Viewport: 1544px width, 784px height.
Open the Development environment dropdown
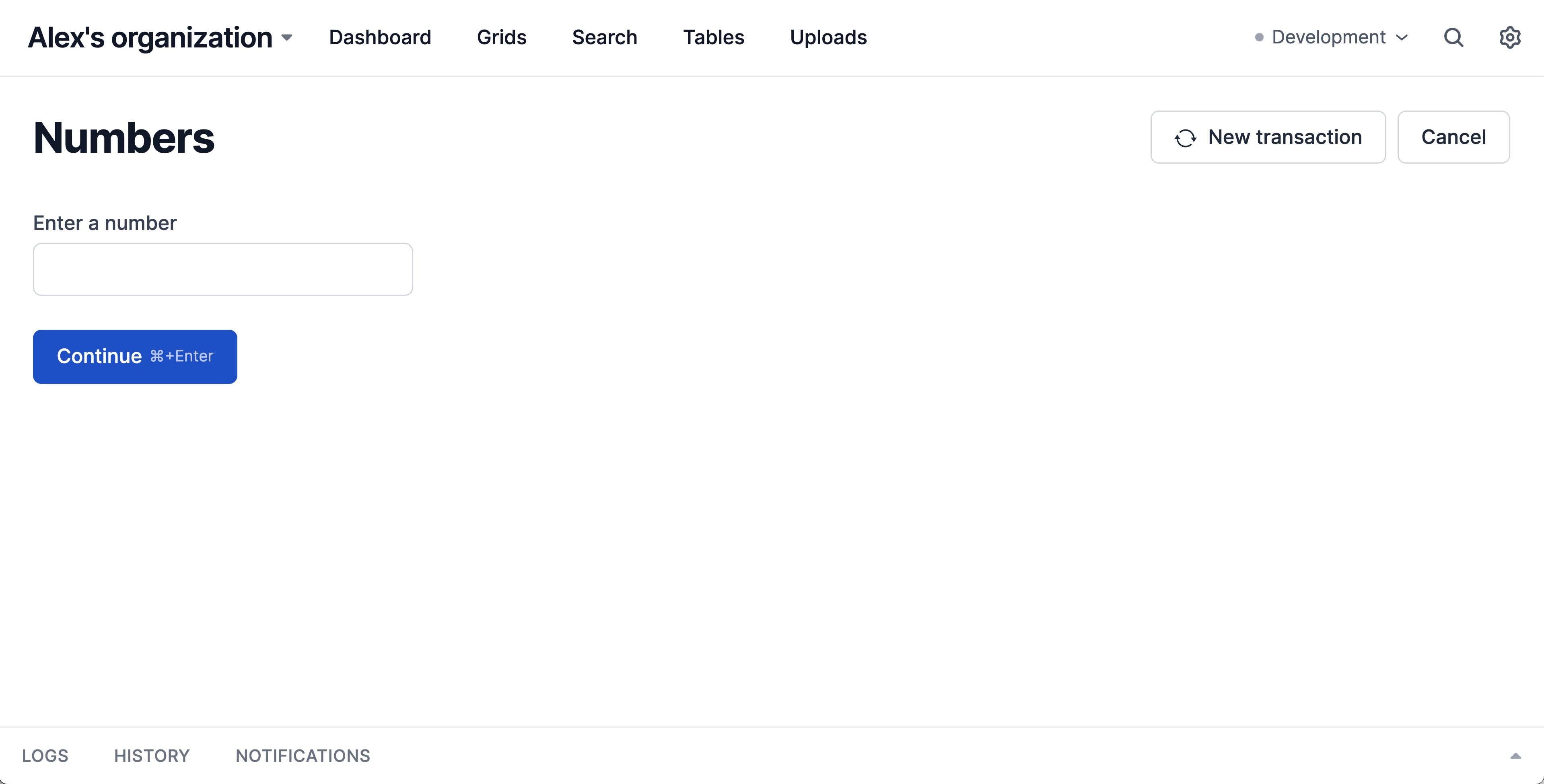[x=1331, y=37]
